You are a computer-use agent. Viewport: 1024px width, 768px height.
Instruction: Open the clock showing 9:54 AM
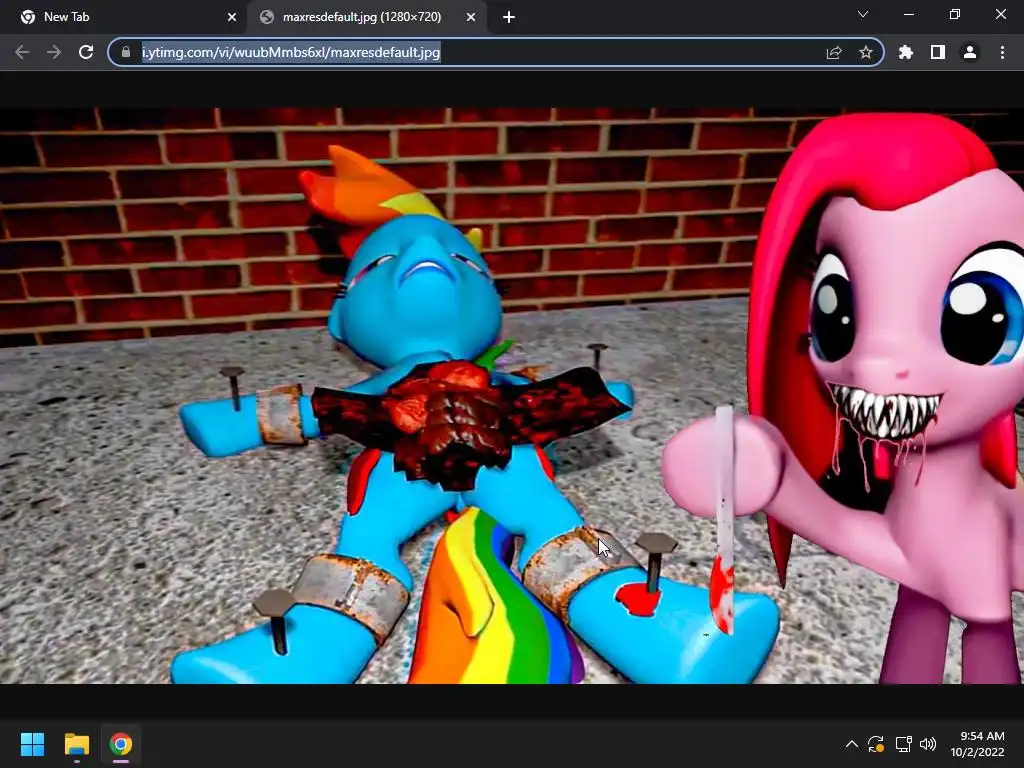(x=978, y=744)
